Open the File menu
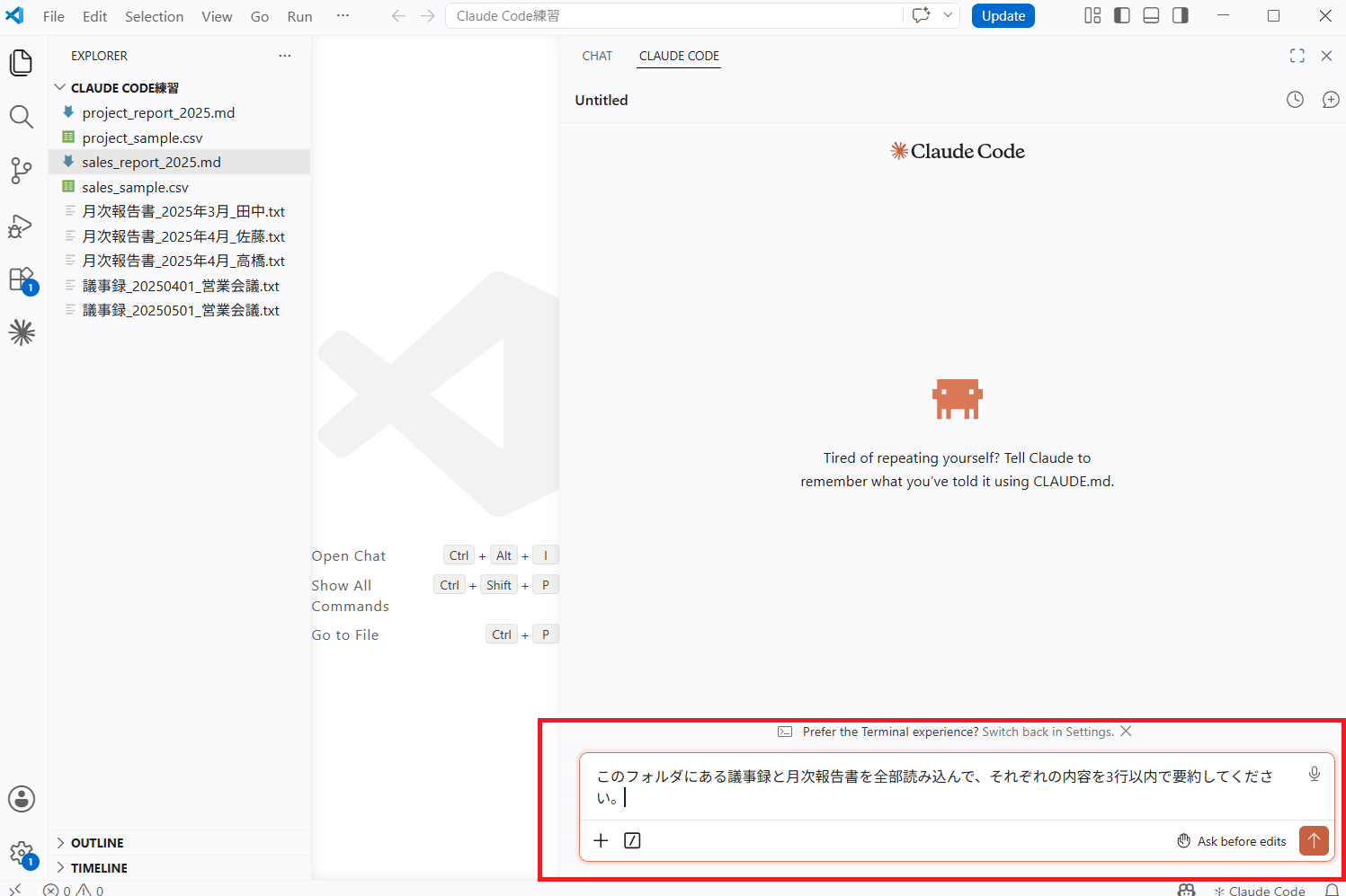 (54, 16)
